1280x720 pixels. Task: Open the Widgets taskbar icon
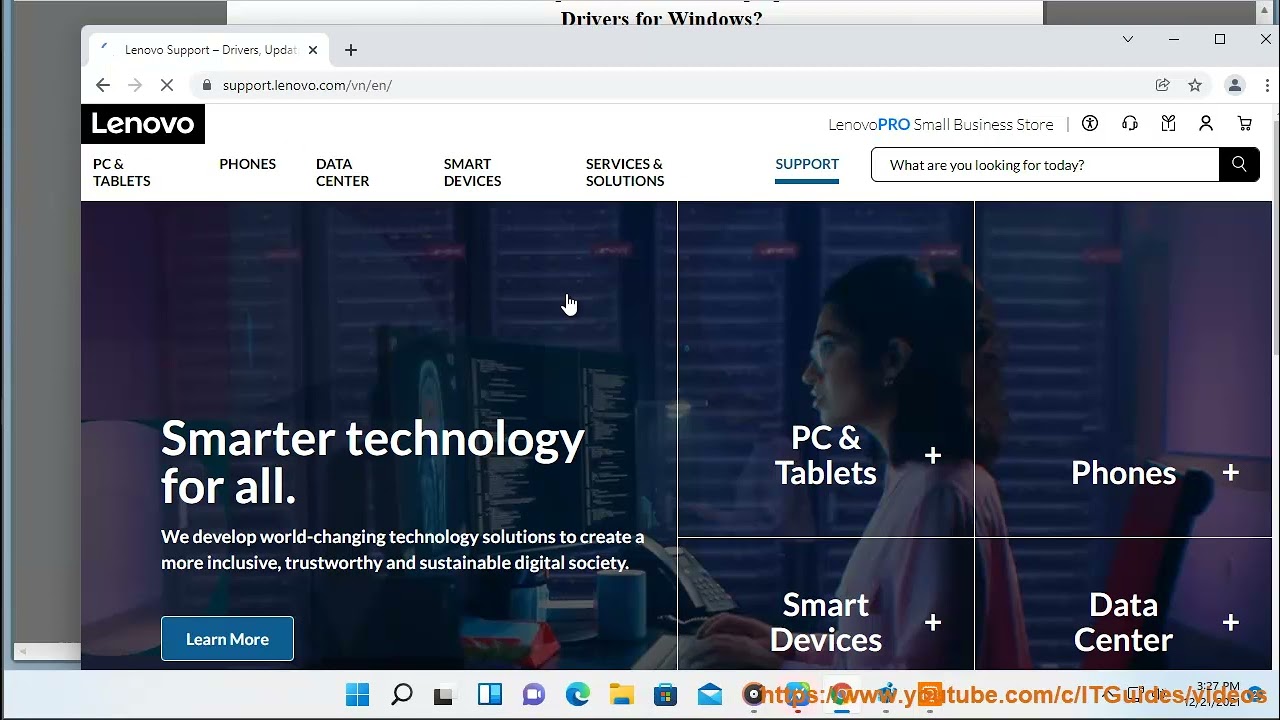coord(490,695)
